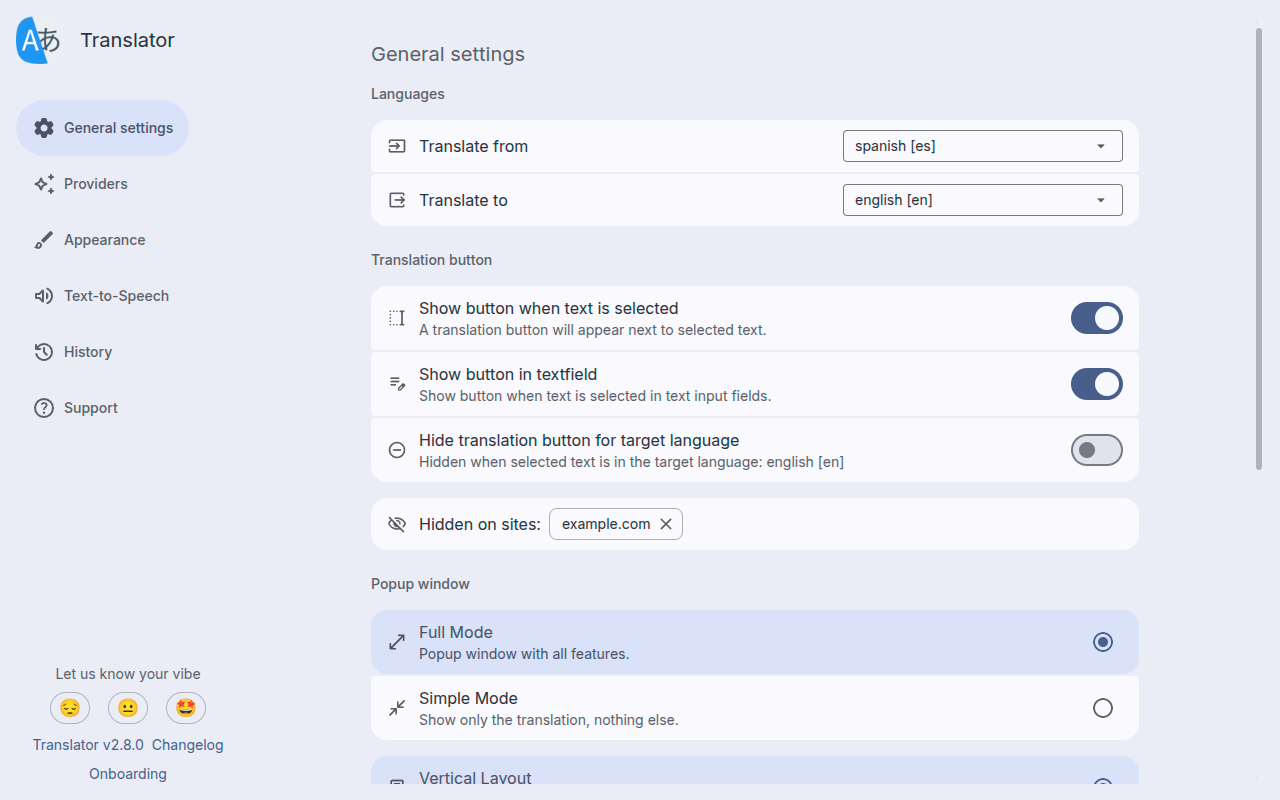Viewport: 1280px width, 800px height.
Task: Open the Translate from language dropdown
Action: (983, 146)
